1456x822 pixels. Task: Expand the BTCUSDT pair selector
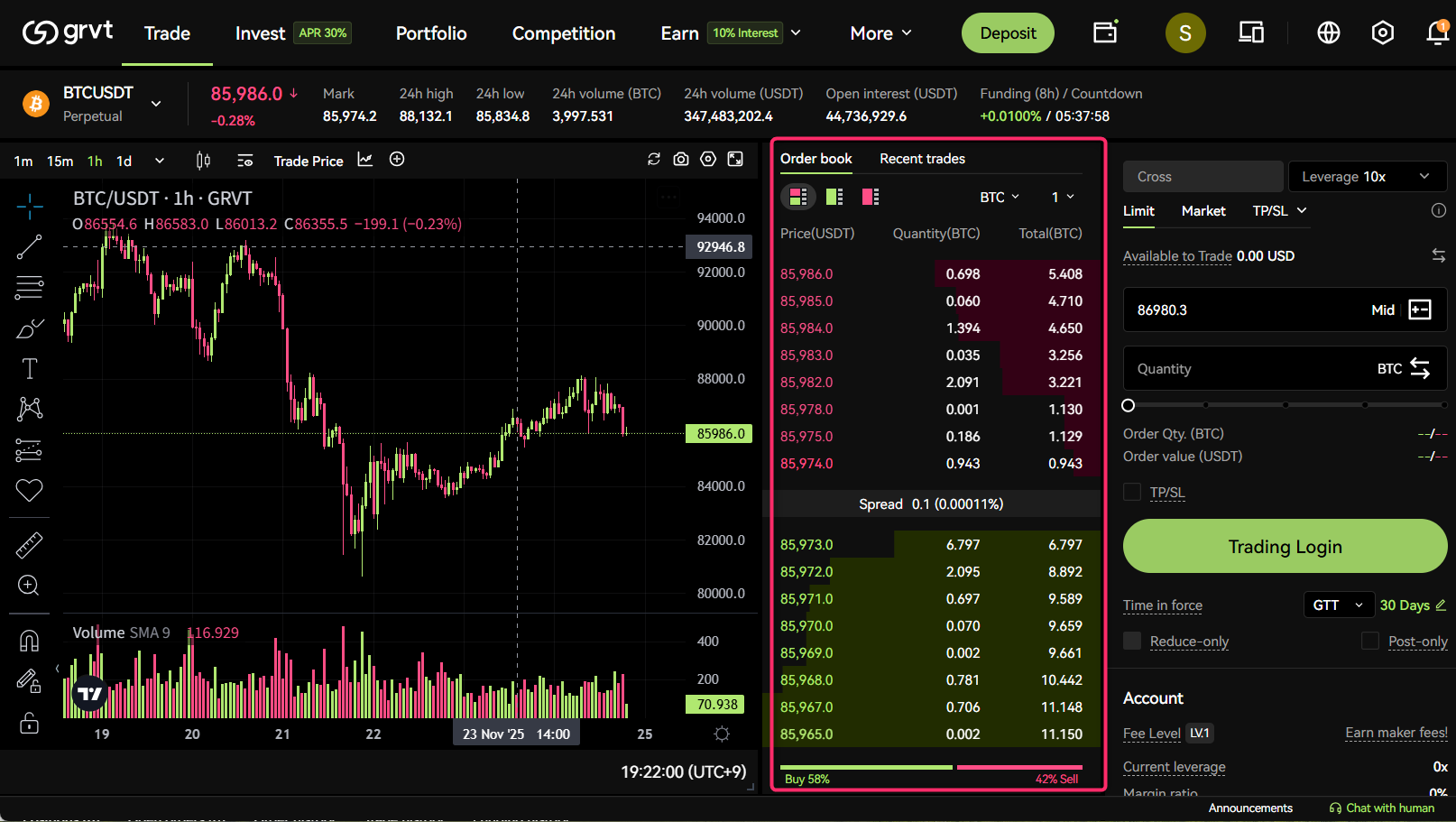156,104
